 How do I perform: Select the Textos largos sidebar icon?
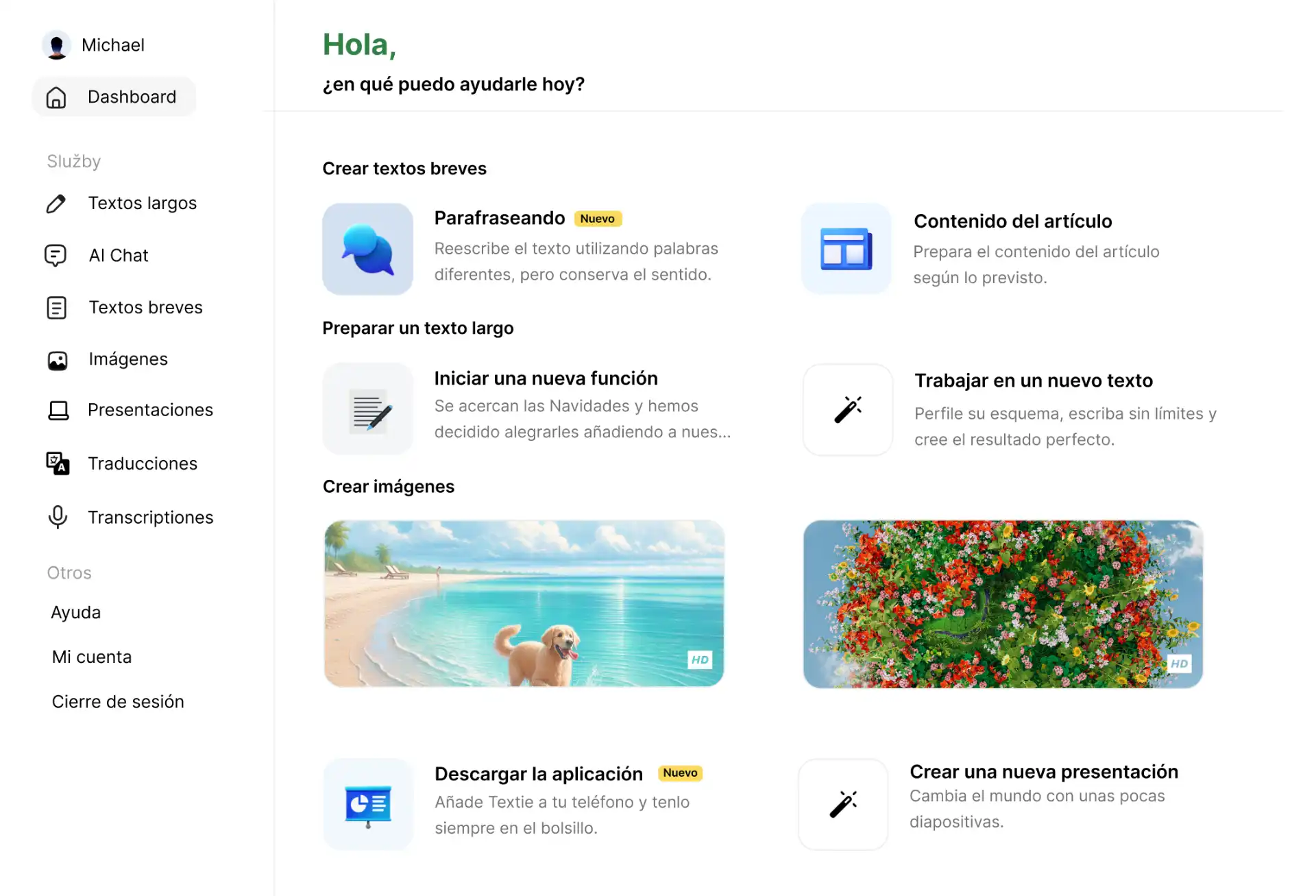point(56,203)
